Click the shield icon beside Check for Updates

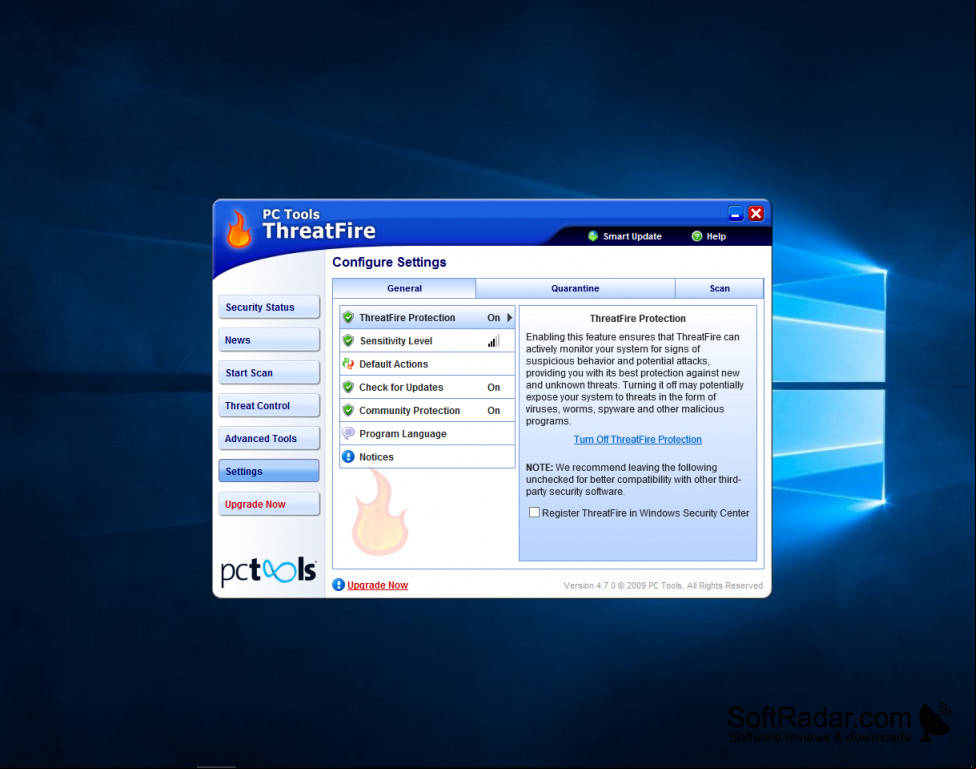coord(349,387)
